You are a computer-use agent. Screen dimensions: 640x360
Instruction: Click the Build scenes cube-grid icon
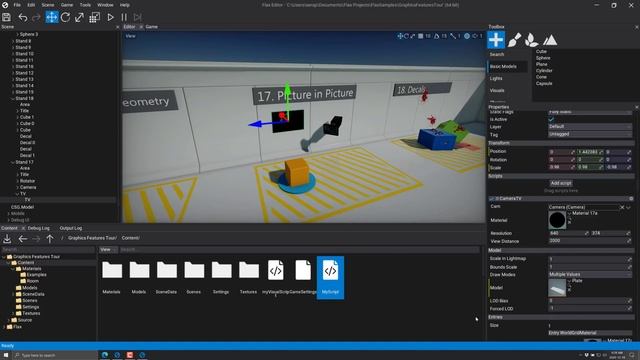(x=95, y=17)
